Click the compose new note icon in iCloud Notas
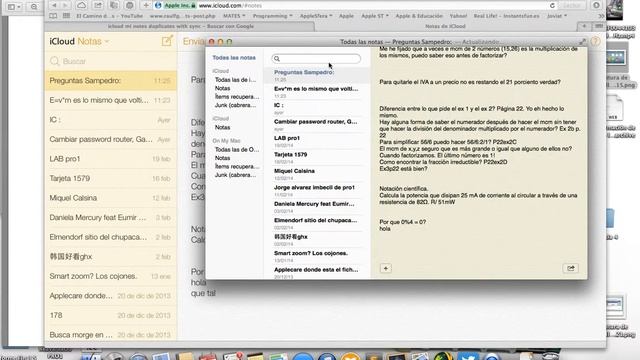Image resolution: width=640 pixels, height=360 pixels. point(167,41)
